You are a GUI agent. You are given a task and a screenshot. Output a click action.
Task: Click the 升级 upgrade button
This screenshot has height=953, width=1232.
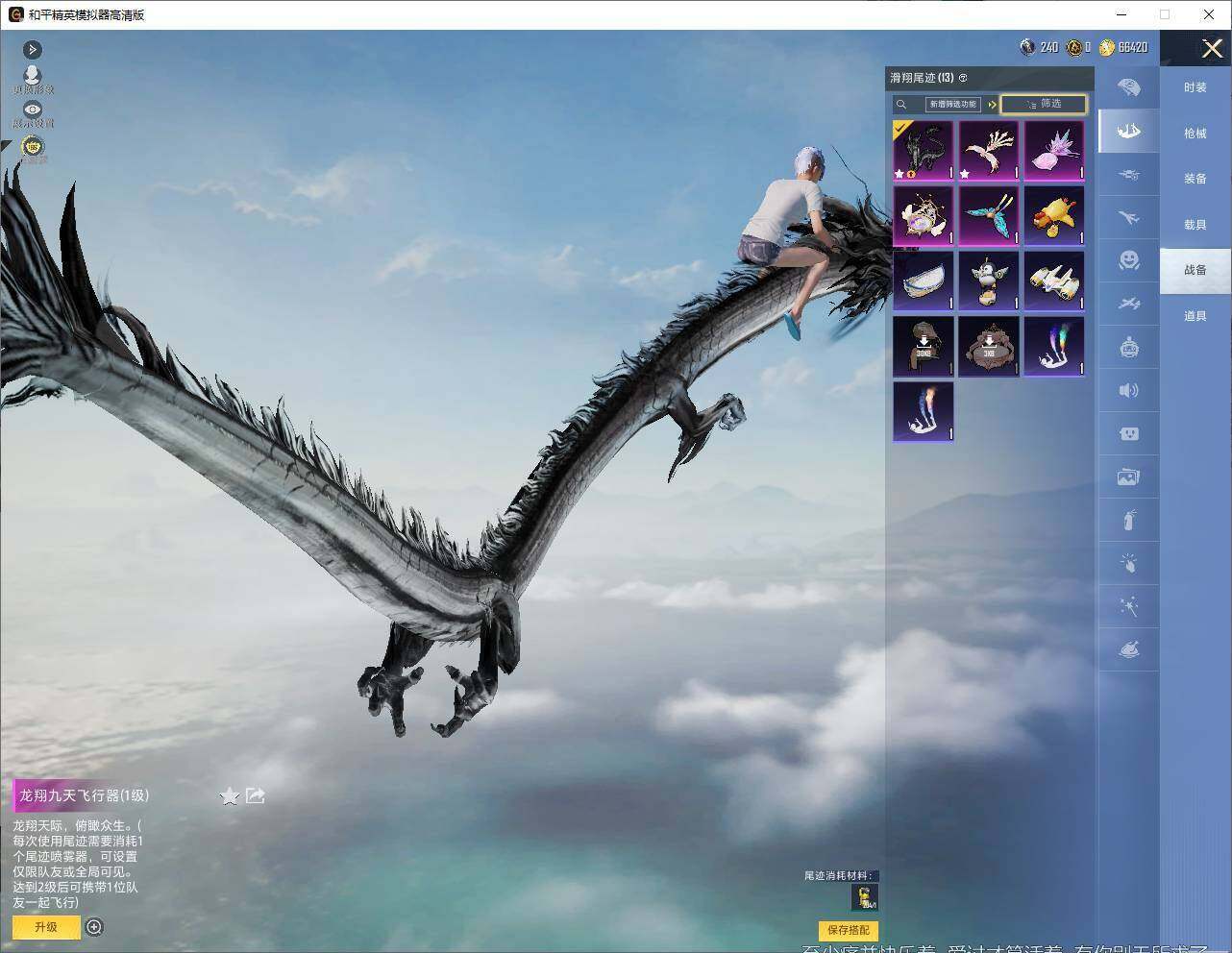pos(46,927)
